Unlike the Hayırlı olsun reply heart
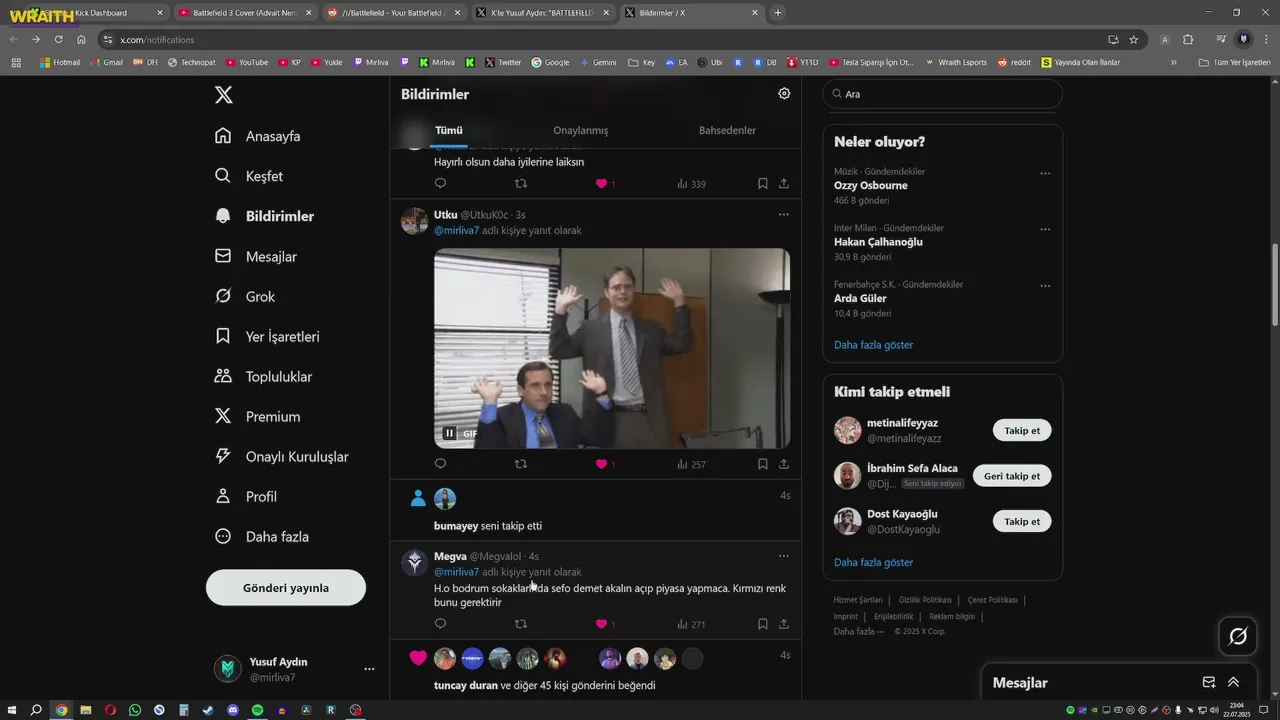Screen dimensions: 1280x720 pyautogui.click(x=602, y=184)
